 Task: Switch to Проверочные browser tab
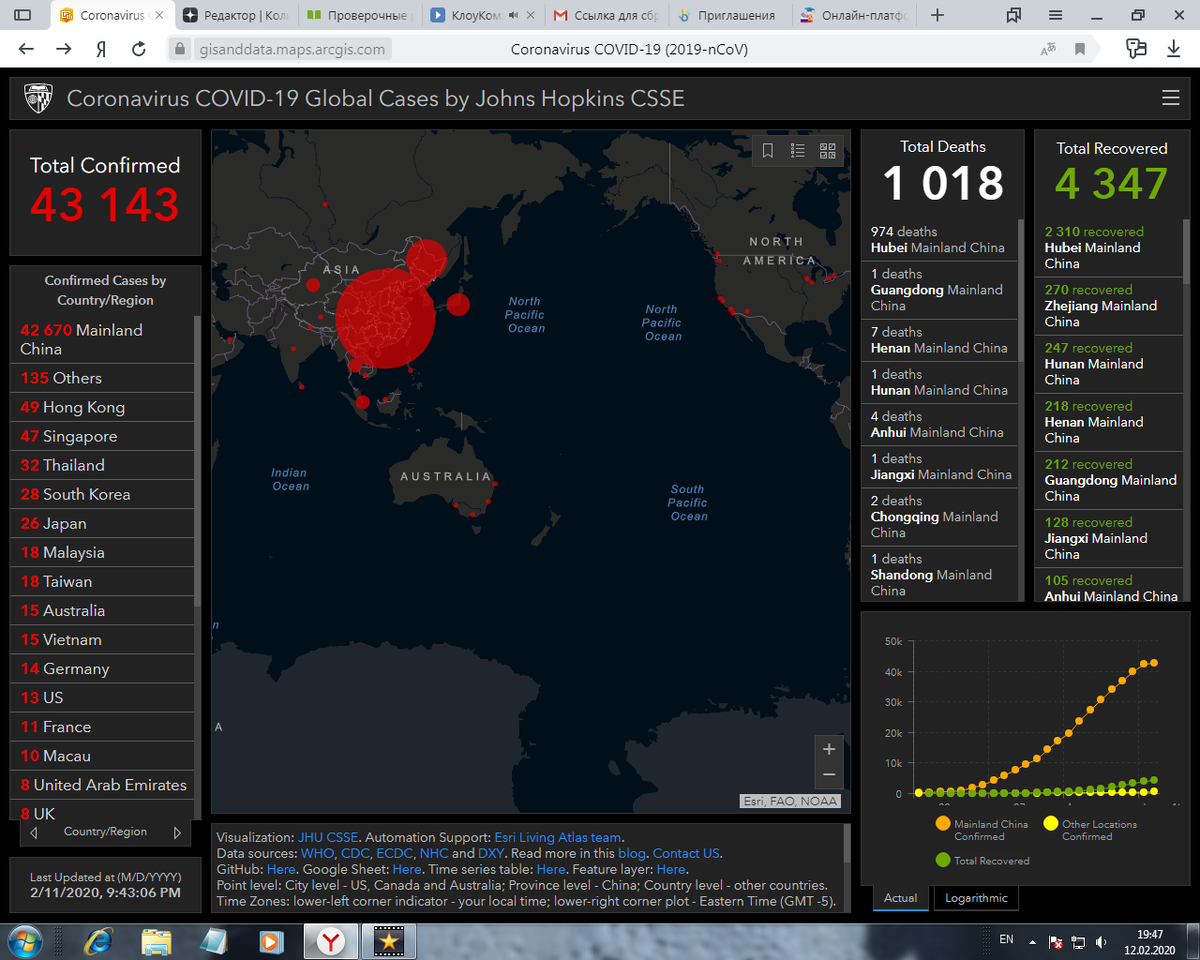[360, 15]
